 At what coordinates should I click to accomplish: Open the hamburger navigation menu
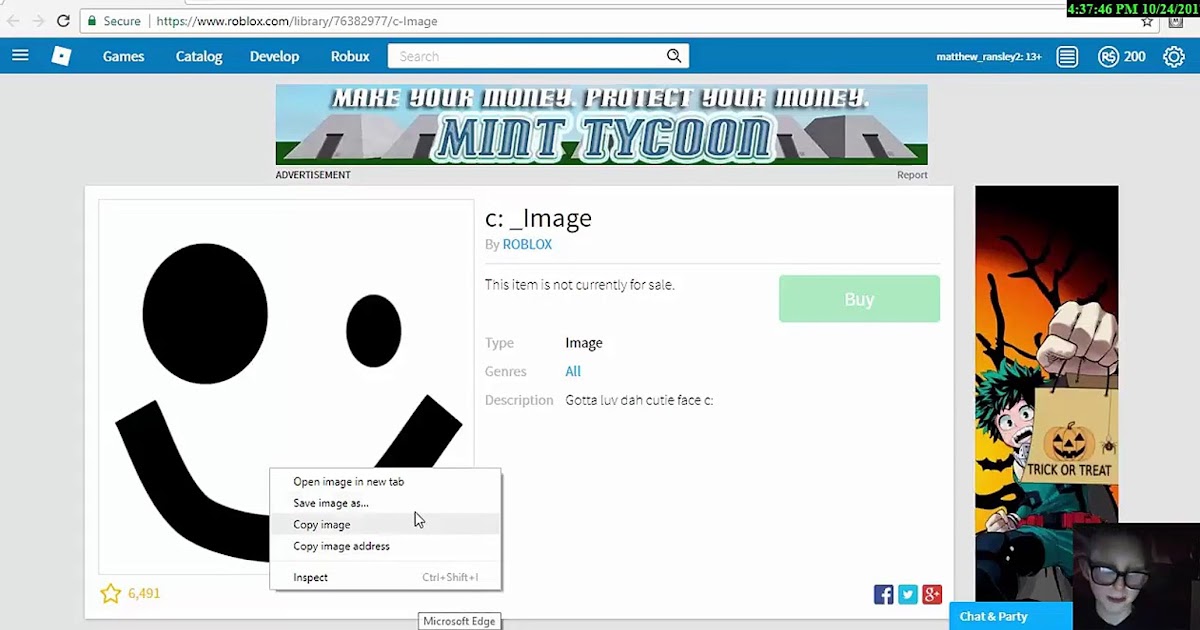(x=20, y=56)
